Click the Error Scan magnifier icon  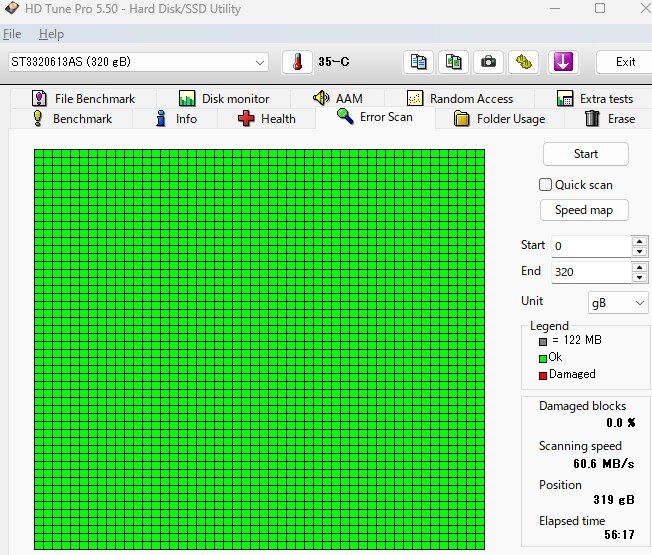click(x=345, y=116)
